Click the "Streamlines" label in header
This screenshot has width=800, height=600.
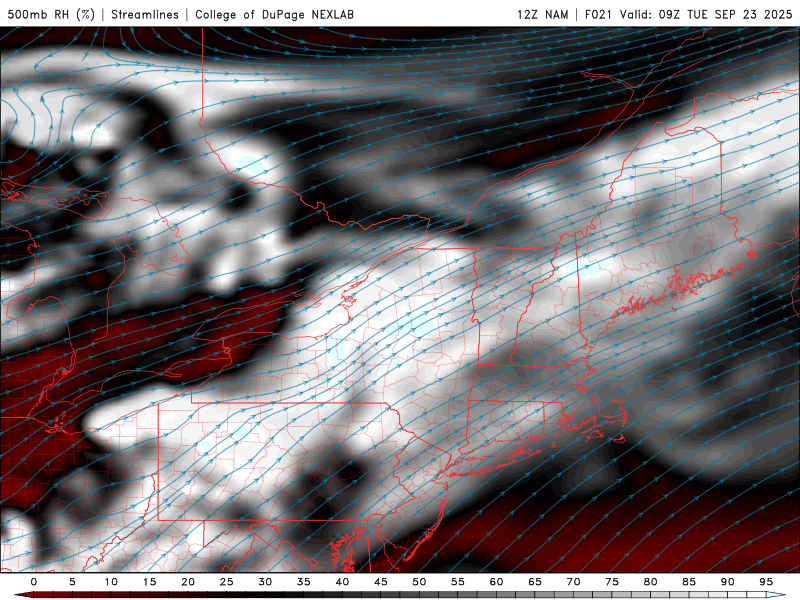(145, 14)
